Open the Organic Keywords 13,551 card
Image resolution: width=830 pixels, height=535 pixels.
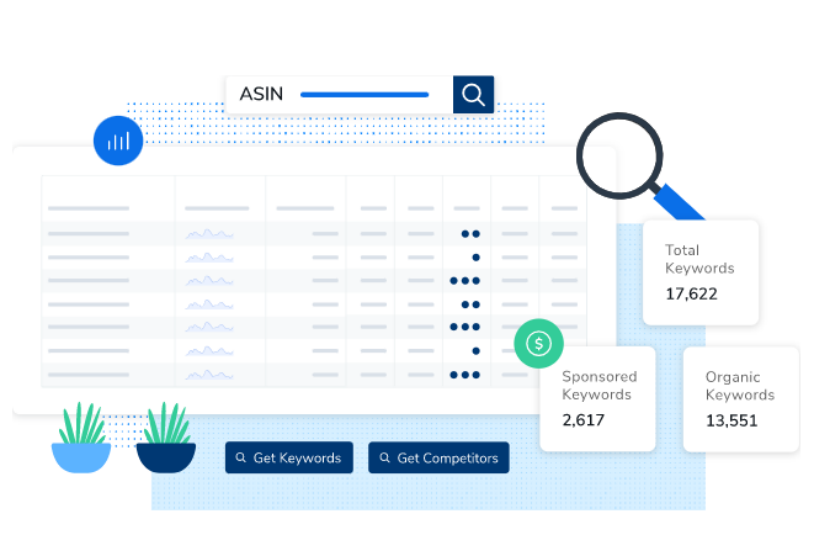tap(740, 398)
